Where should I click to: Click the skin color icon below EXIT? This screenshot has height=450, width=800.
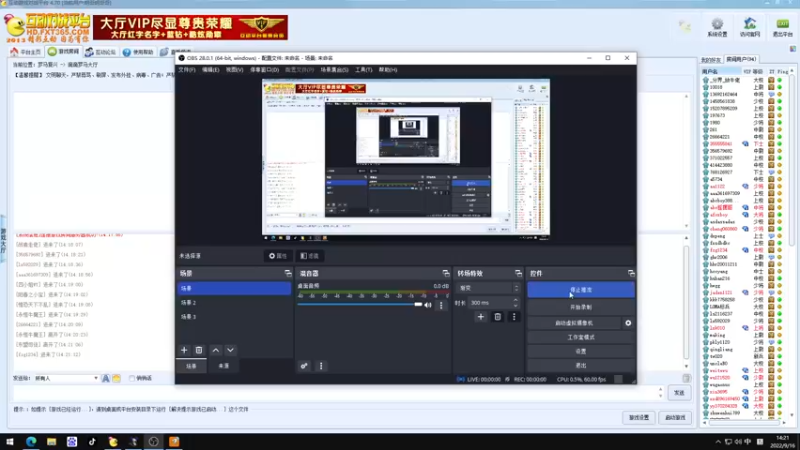[792, 48]
